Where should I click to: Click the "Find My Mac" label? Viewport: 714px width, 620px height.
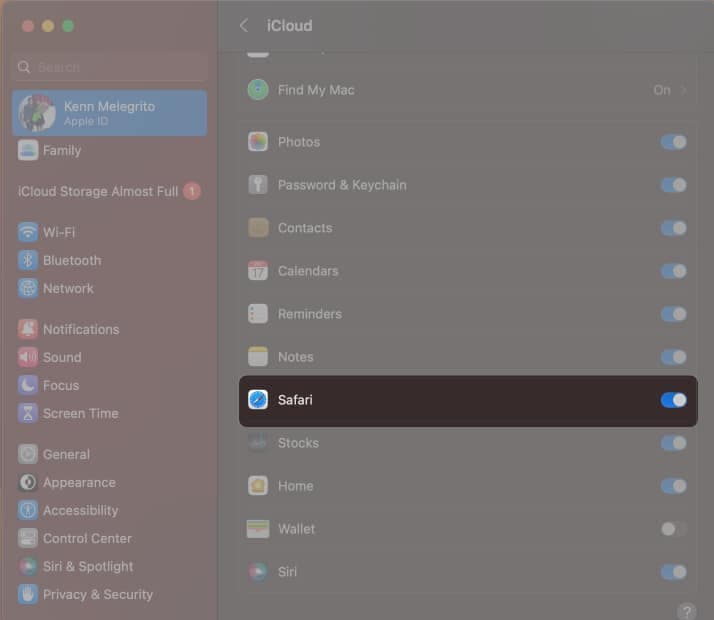pos(316,90)
